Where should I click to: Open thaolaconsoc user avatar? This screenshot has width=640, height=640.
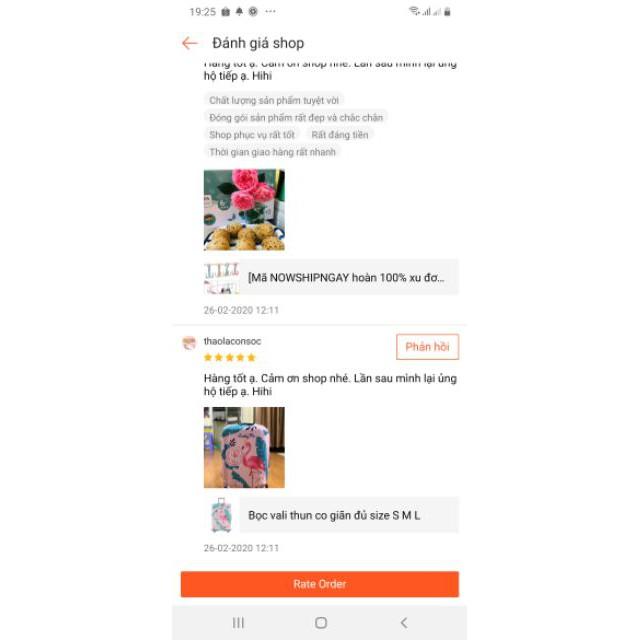point(189,343)
